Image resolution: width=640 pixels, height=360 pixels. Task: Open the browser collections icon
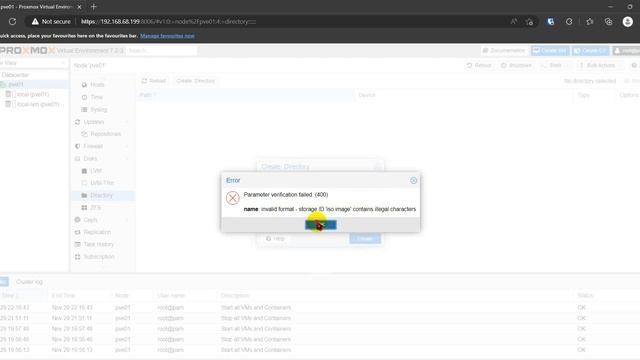pyautogui.click(x=609, y=22)
